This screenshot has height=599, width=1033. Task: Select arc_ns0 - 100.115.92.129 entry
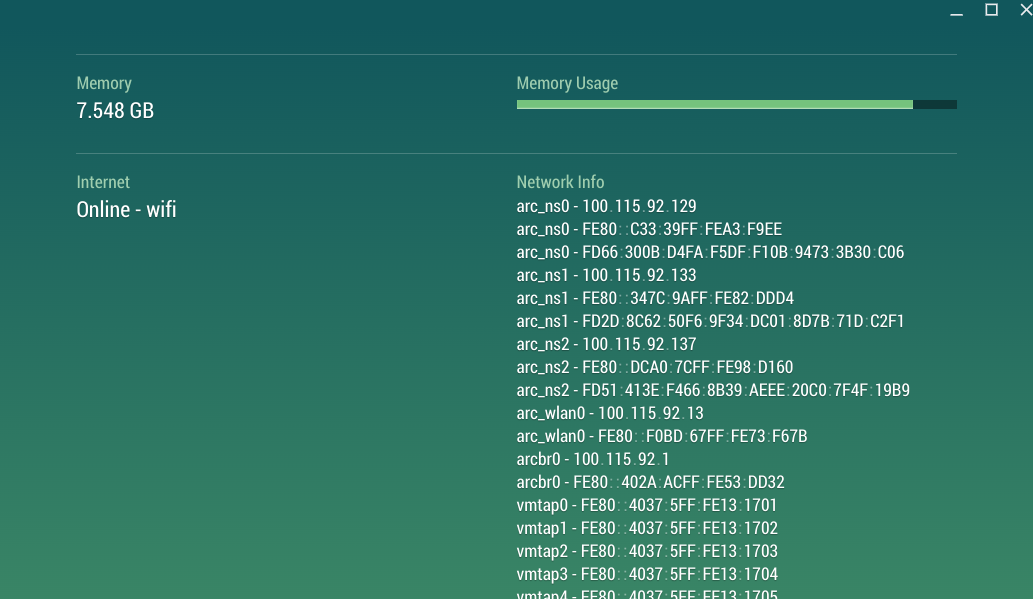tap(606, 206)
